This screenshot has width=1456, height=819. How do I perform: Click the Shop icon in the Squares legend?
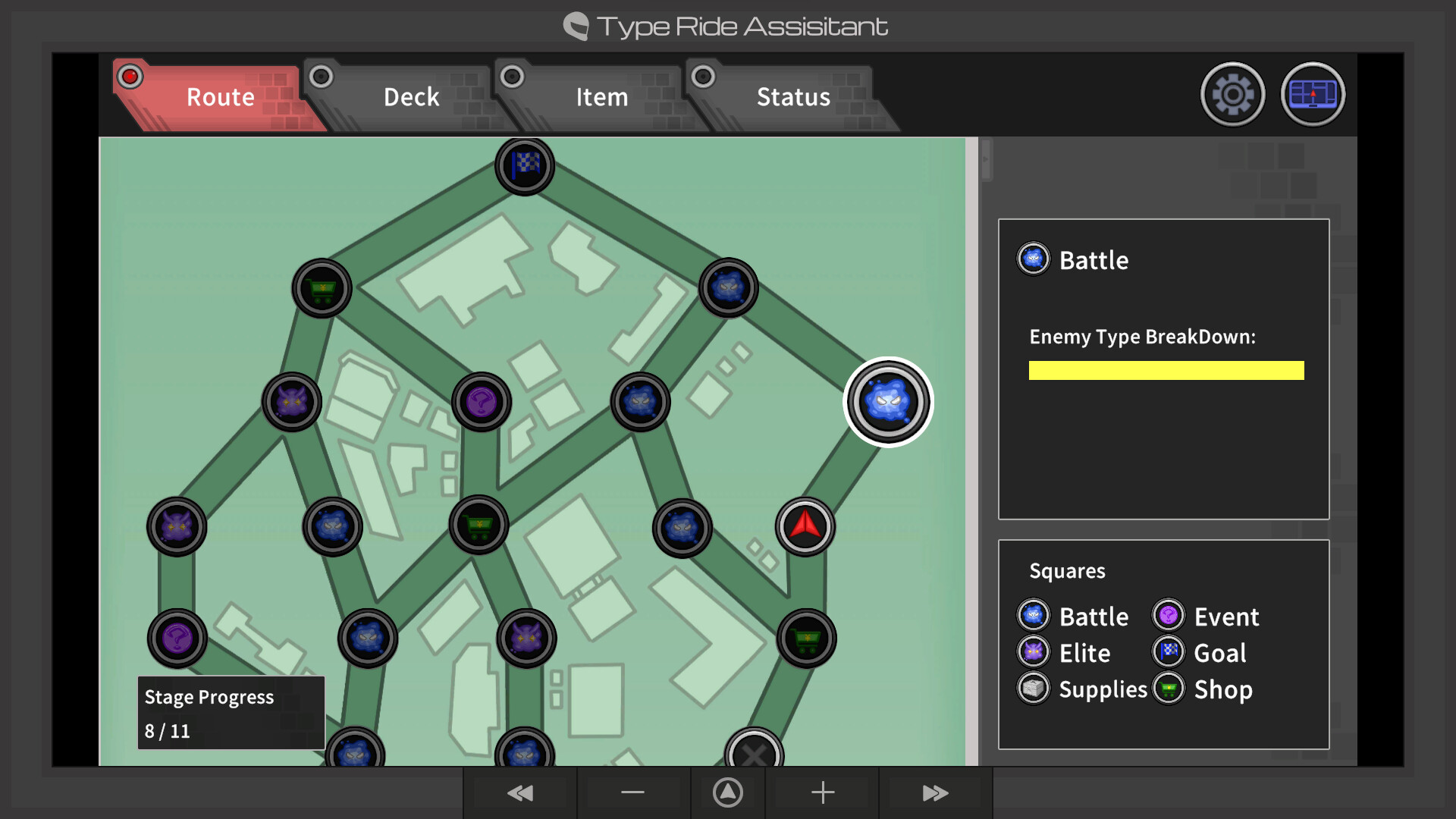(x=1168, y=689)
